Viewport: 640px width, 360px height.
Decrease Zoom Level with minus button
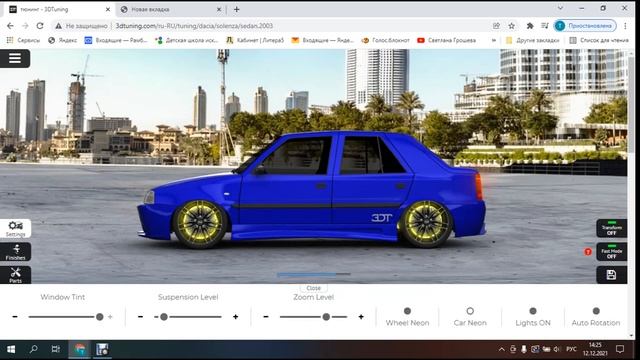(x=266, y=317)
